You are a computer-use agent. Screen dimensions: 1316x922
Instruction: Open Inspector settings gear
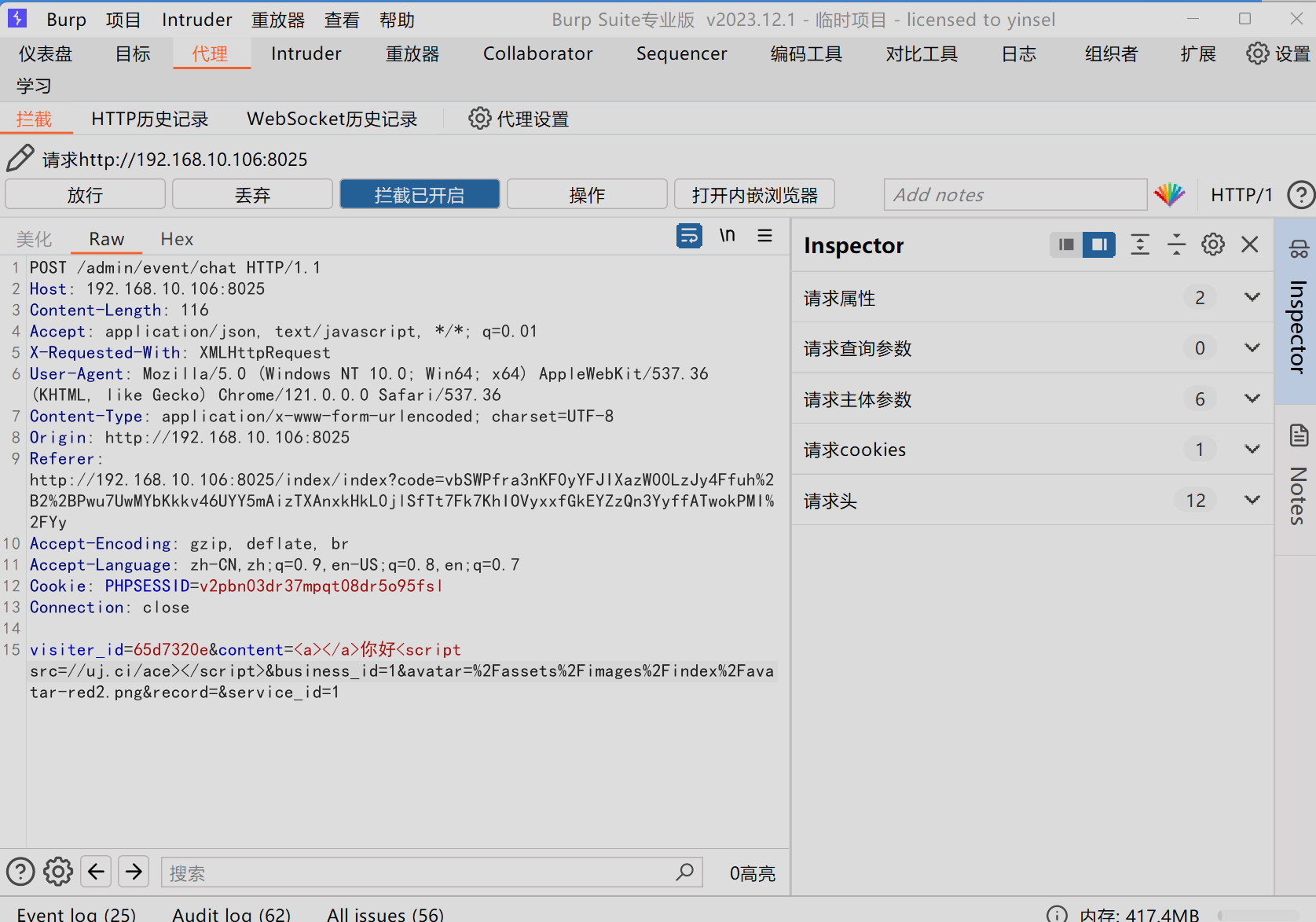tap(1213, 244)
